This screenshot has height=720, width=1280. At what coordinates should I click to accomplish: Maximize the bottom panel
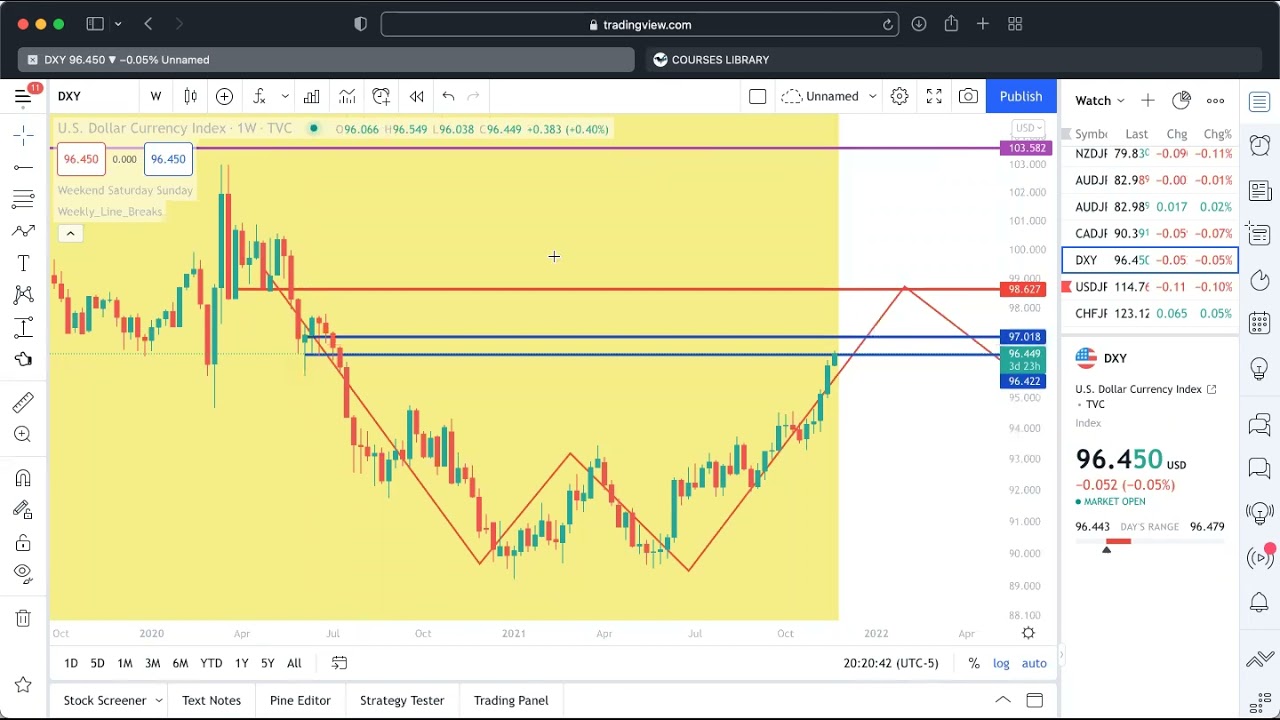1034,700
